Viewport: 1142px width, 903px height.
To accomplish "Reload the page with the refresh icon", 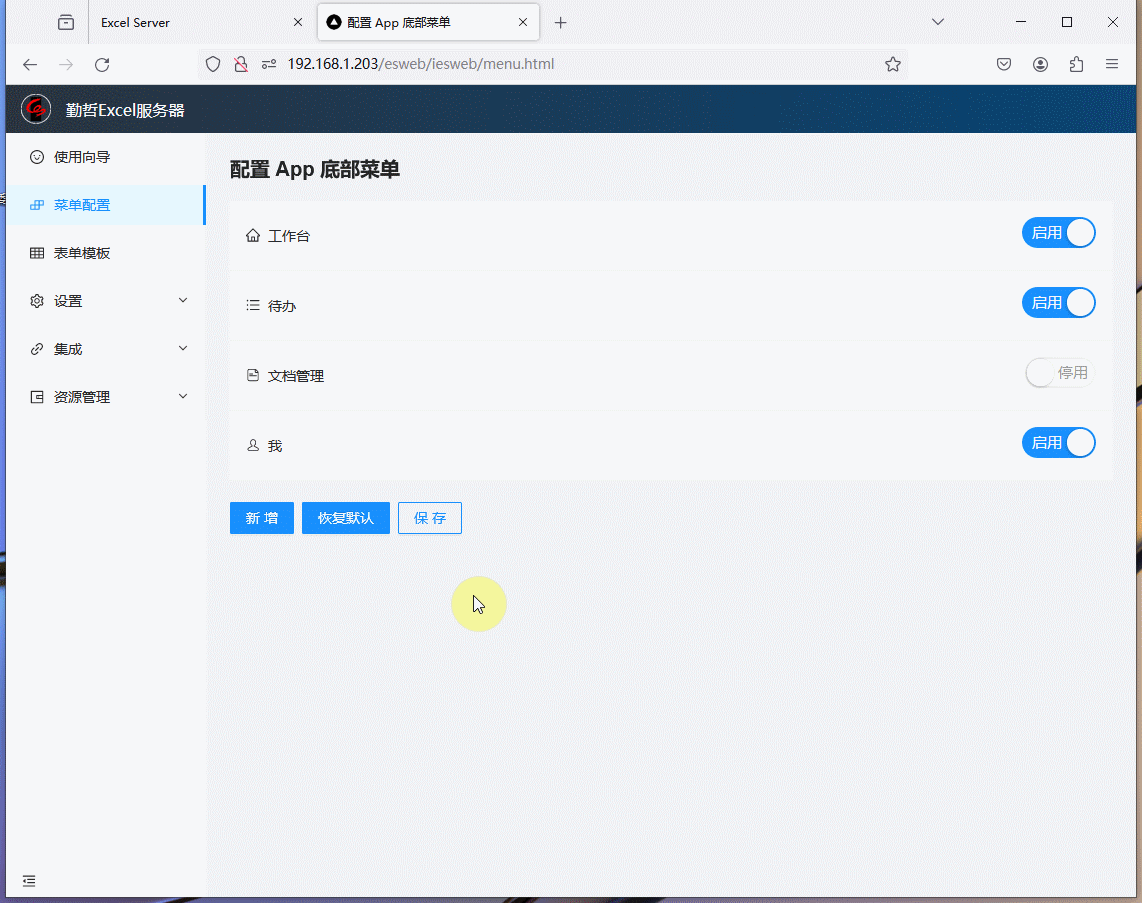I will [x=102, y=65].
